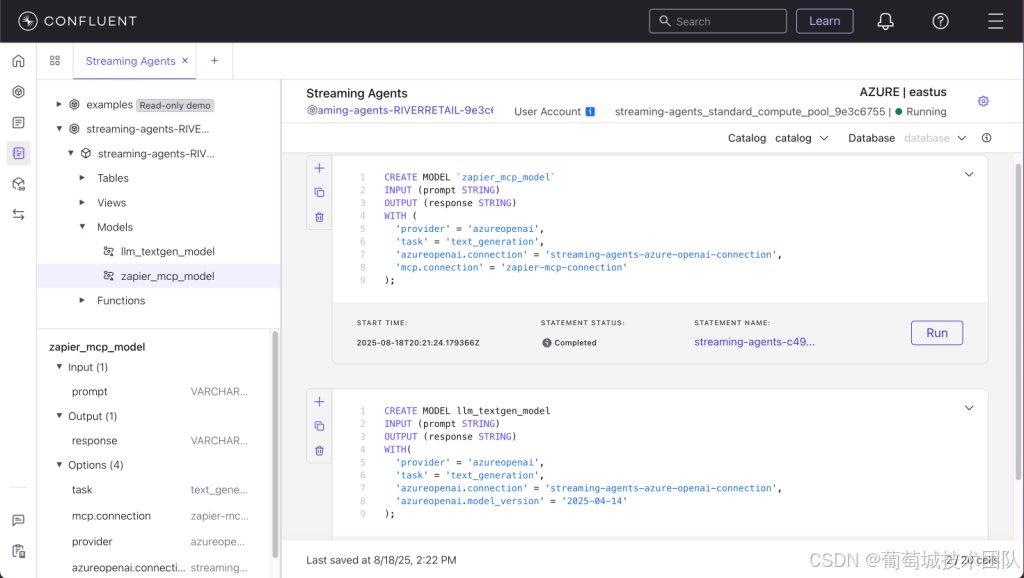Open the feedback chat sidebar icon
The height and width of the screenshot is (578, 1024).
(18, 521)
